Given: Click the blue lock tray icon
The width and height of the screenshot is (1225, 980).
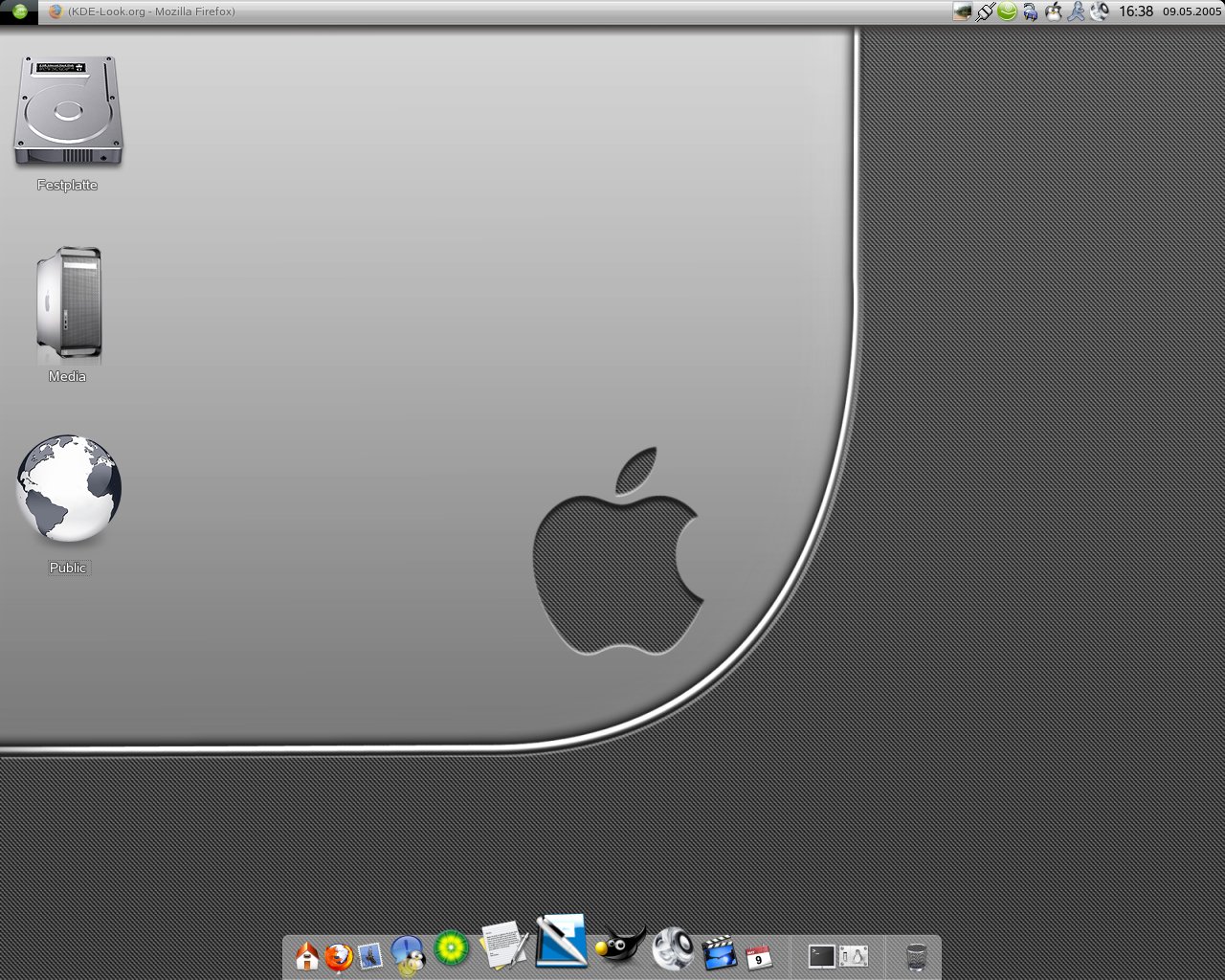Looking at the screenshot, I should pos(1030,11).
